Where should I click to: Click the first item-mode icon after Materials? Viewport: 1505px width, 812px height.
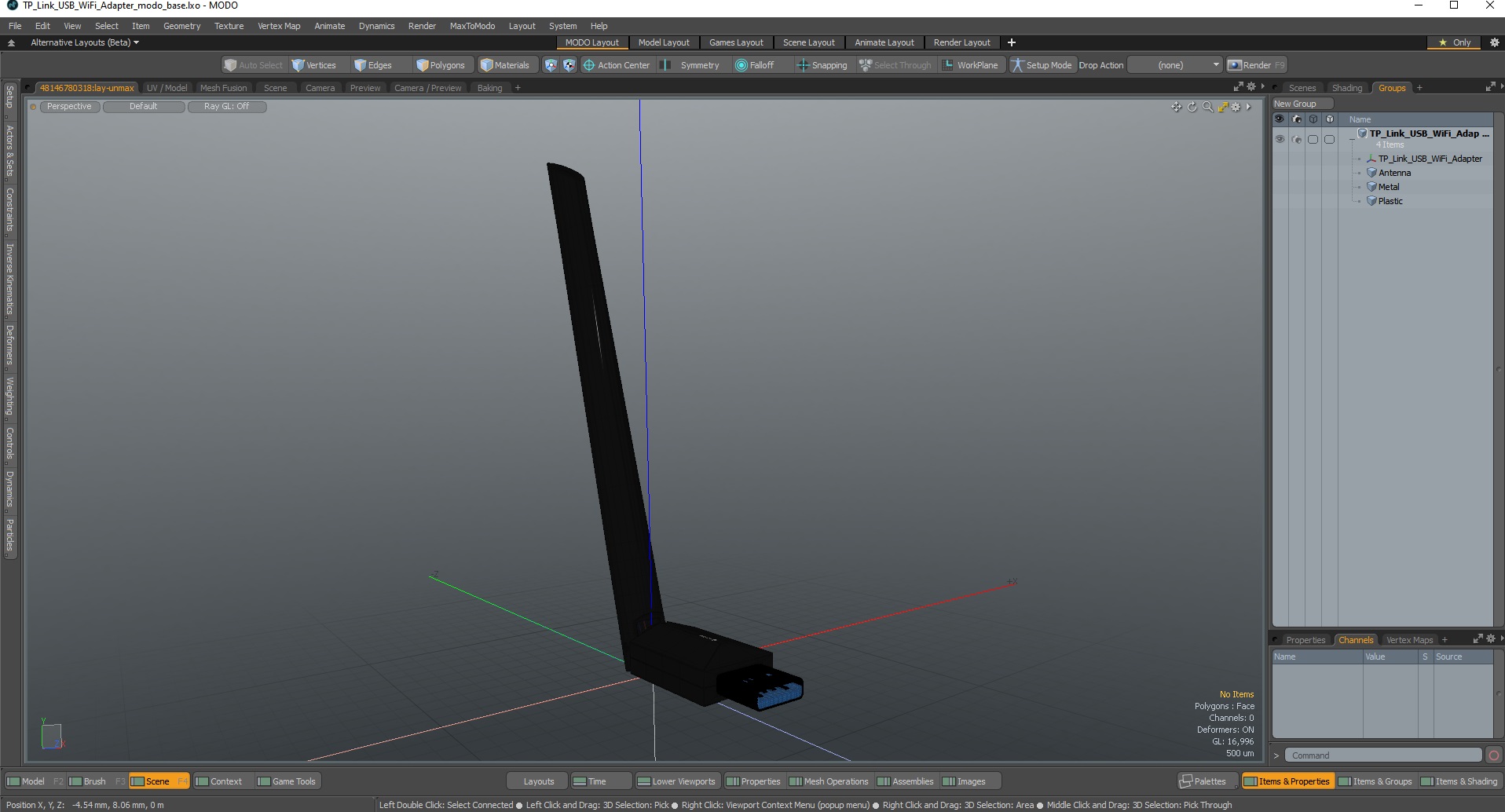coord(551,65)
